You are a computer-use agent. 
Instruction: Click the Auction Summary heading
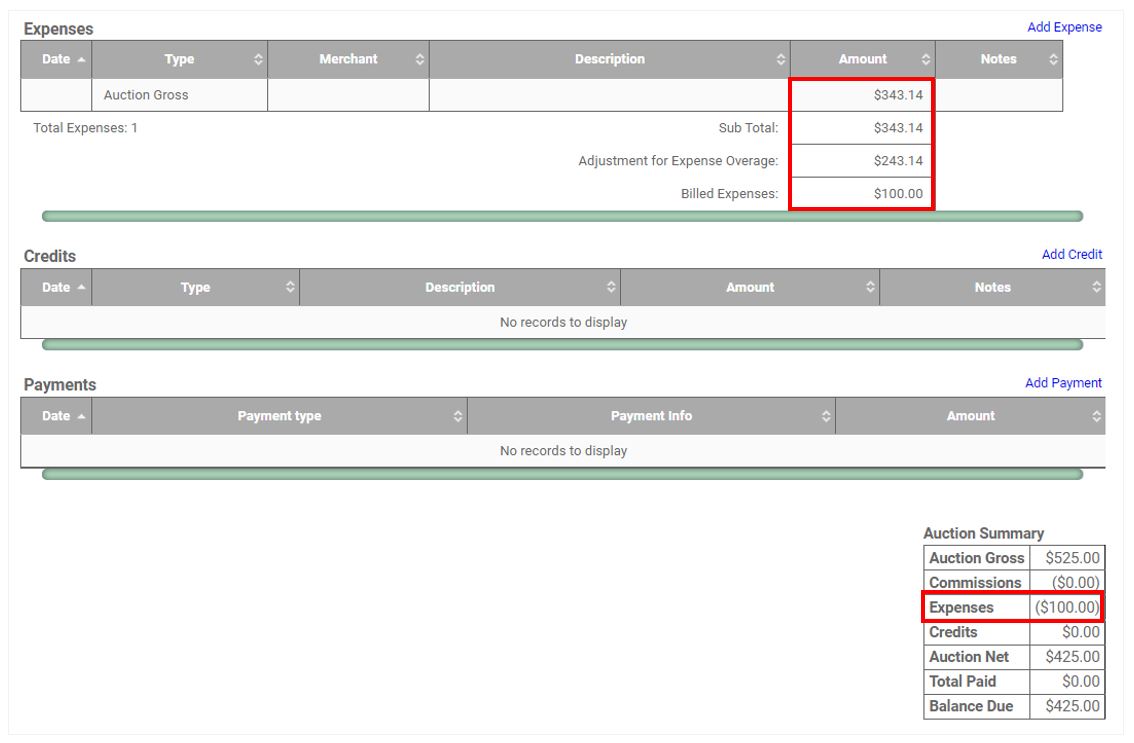pos(984,533)
